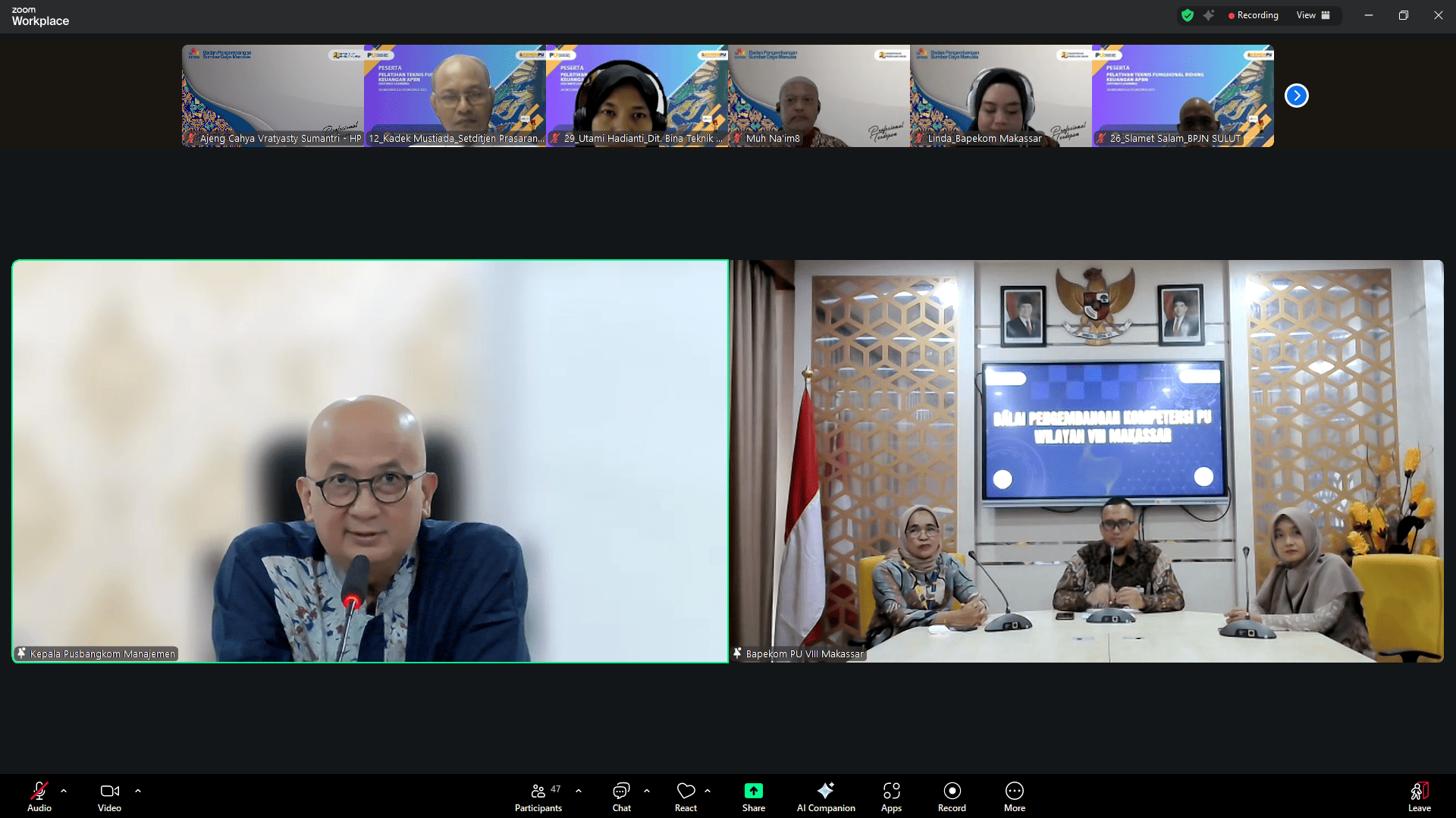Leave the meeting
Screen dimensions: 1456x818
coord(1419,796)
